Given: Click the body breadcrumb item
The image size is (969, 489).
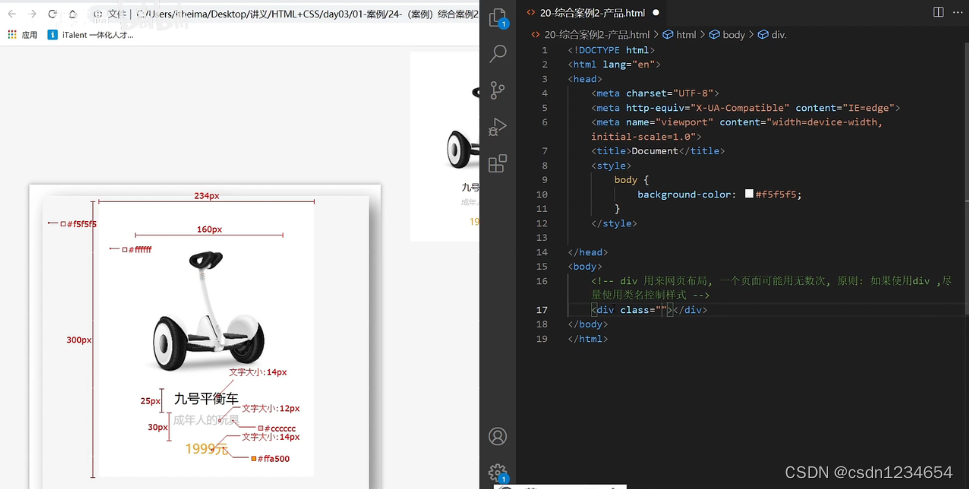Looking at the screenshot, I should click(x=727, y=35).
